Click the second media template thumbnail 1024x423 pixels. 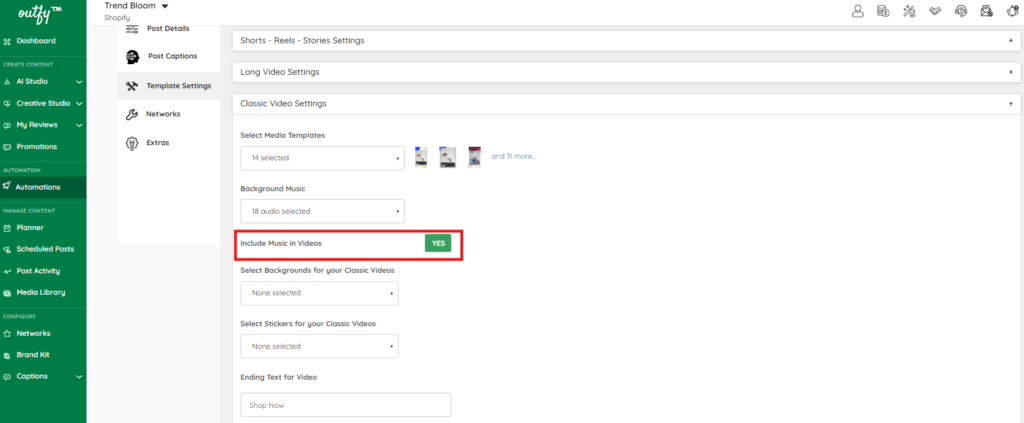447,157
